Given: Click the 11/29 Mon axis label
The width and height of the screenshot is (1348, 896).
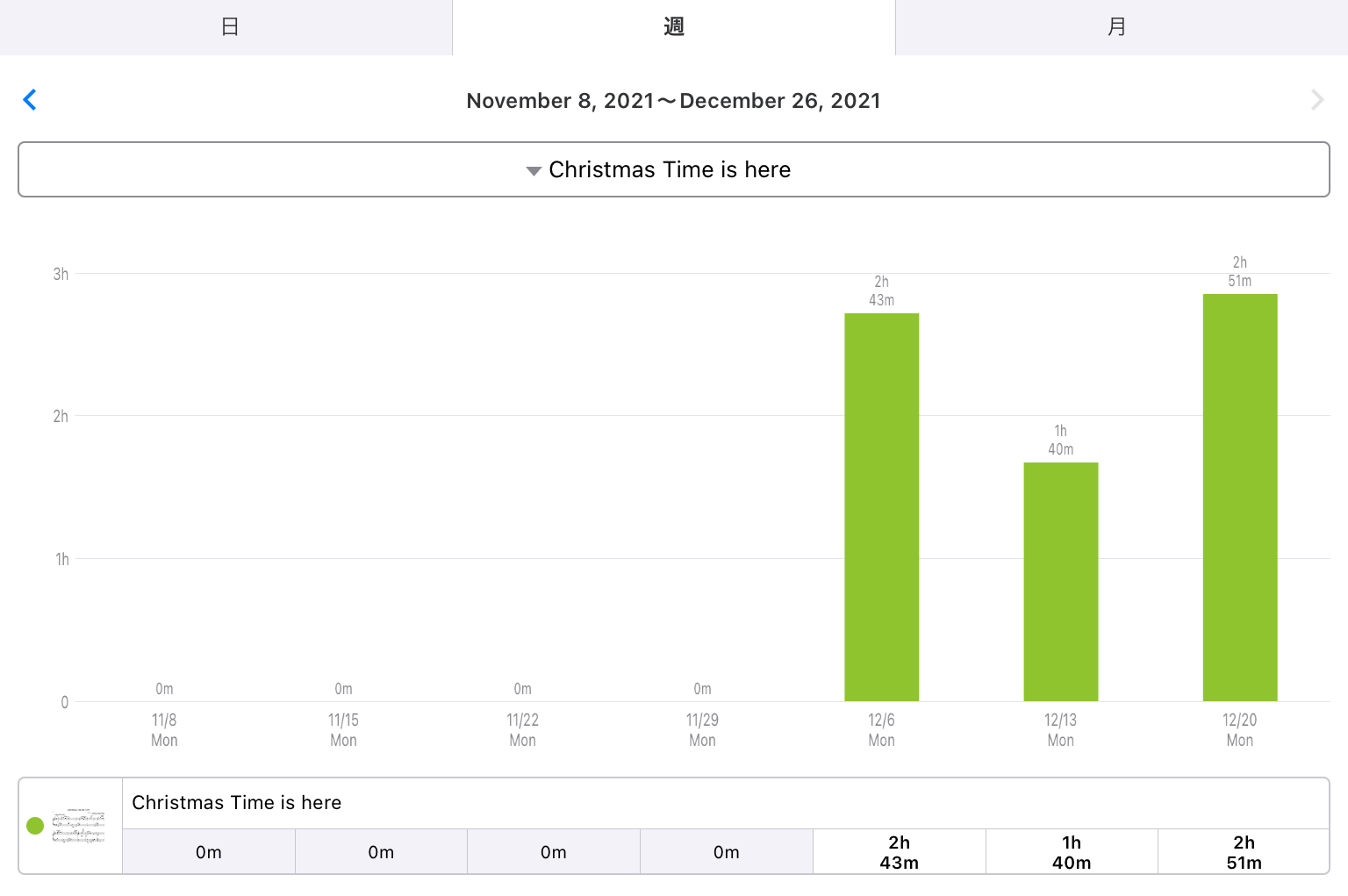Looking at the screenshot, I should click(702, 730).
